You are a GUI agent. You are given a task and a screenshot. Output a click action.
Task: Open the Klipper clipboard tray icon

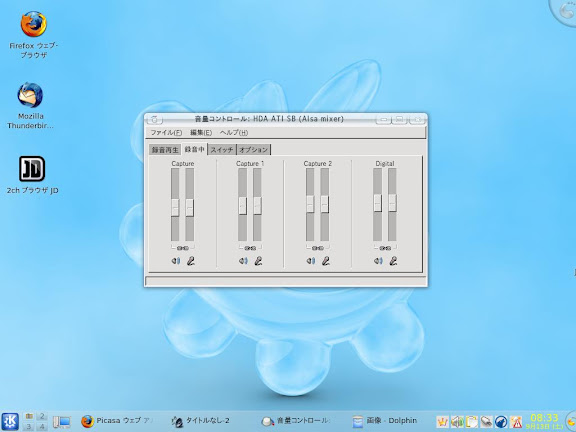point(472,422)
